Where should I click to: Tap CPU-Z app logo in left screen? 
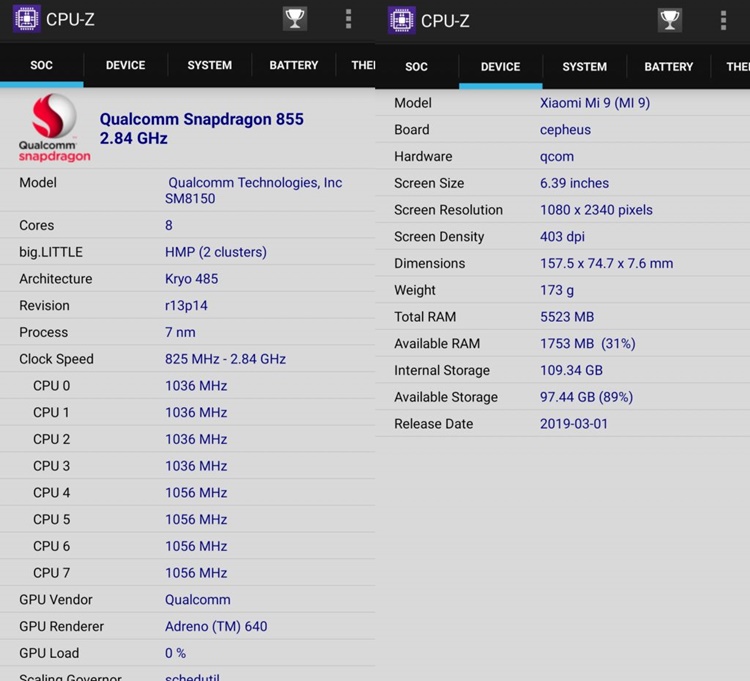point(26,19)
